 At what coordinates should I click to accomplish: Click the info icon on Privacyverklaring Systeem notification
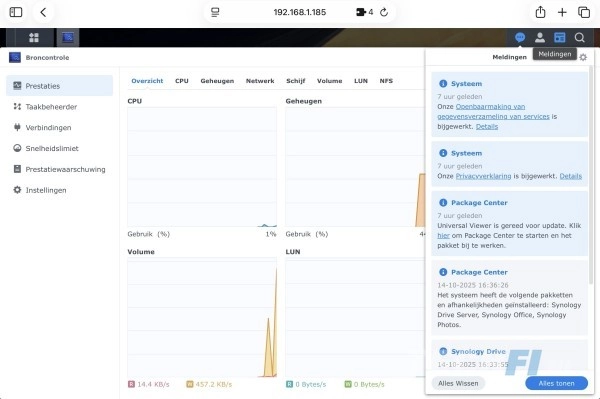[443, 153]
